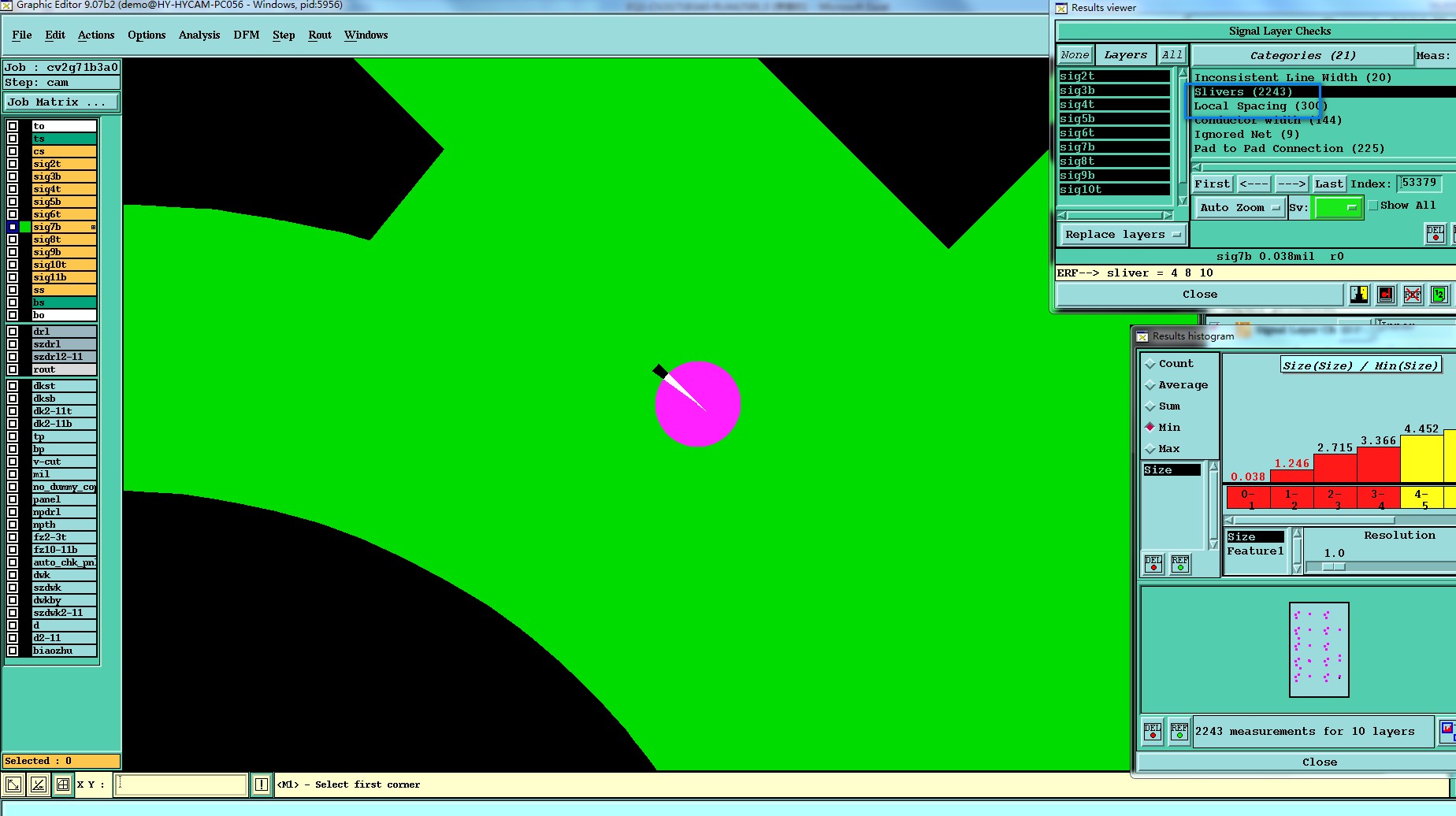The height and width of the screenshot is (816, 1456).
Task: Select Local Spacing category row
Action: (1261, 106)
